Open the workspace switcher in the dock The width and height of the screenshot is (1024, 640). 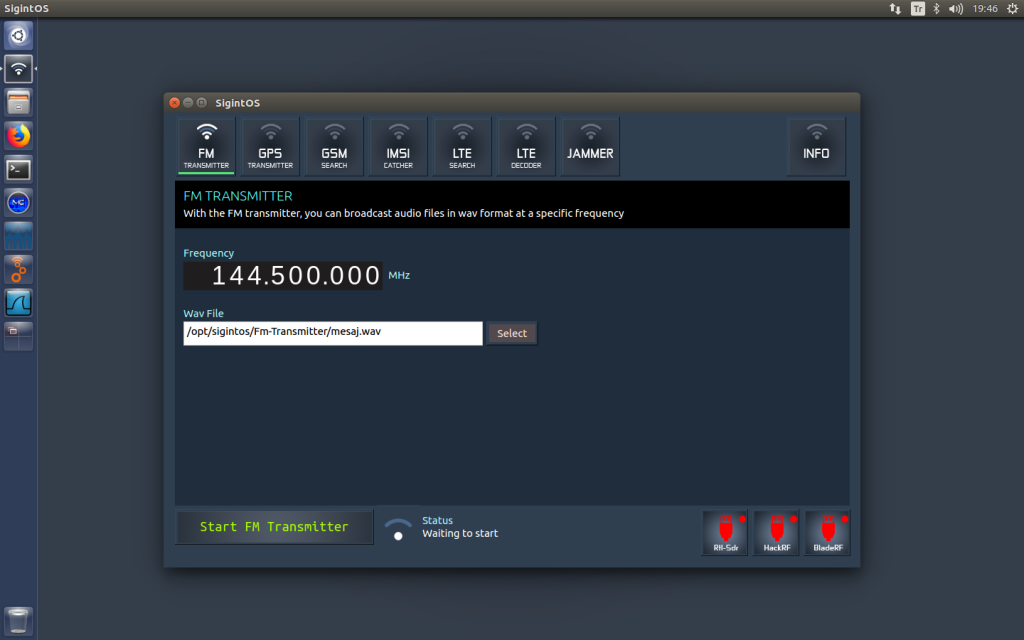point(18,337)
